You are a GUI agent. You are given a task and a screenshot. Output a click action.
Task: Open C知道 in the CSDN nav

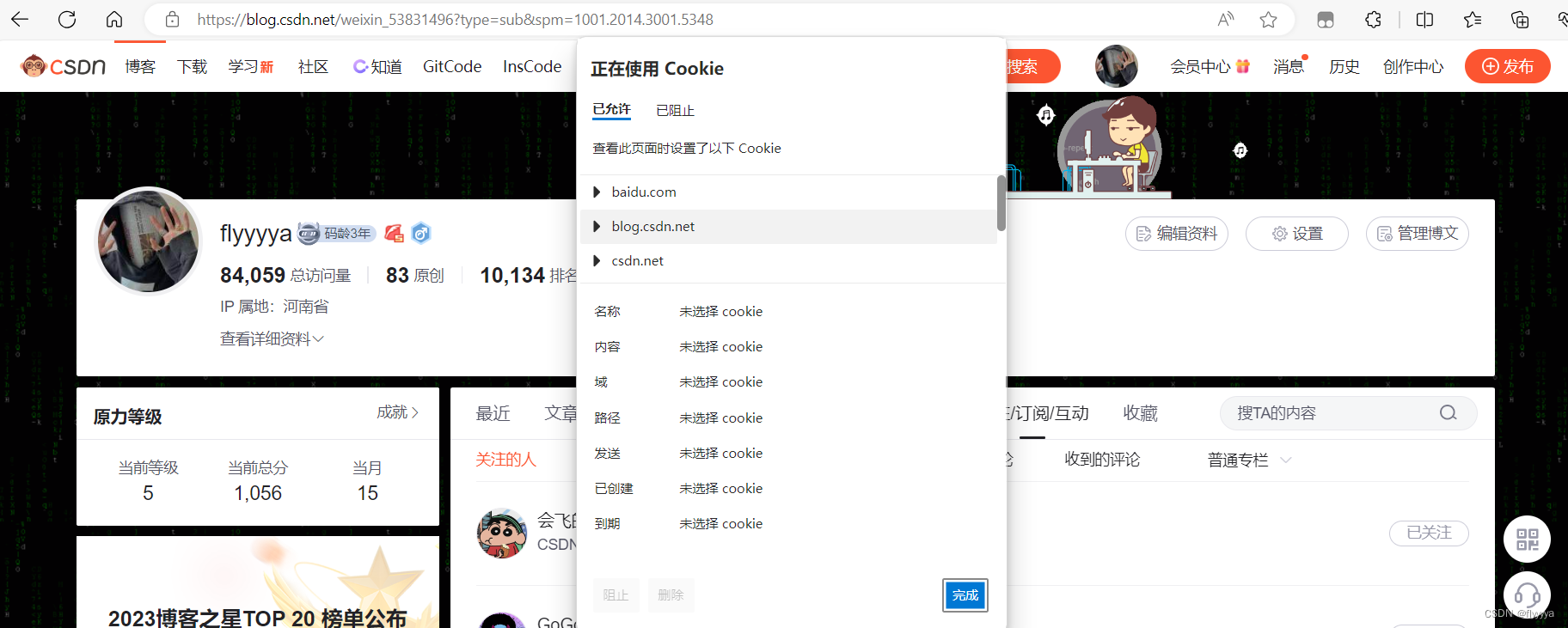(x=377, y=67)
